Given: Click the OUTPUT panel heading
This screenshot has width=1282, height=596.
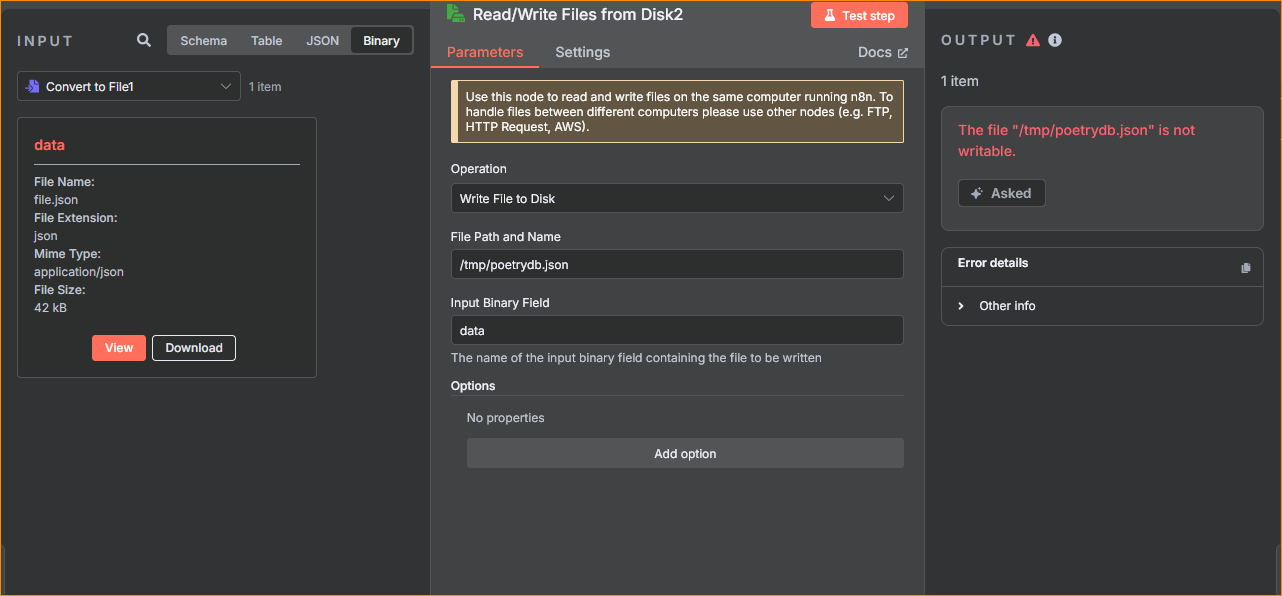Looking at the screenshot, I should click(x=979, y=40).
